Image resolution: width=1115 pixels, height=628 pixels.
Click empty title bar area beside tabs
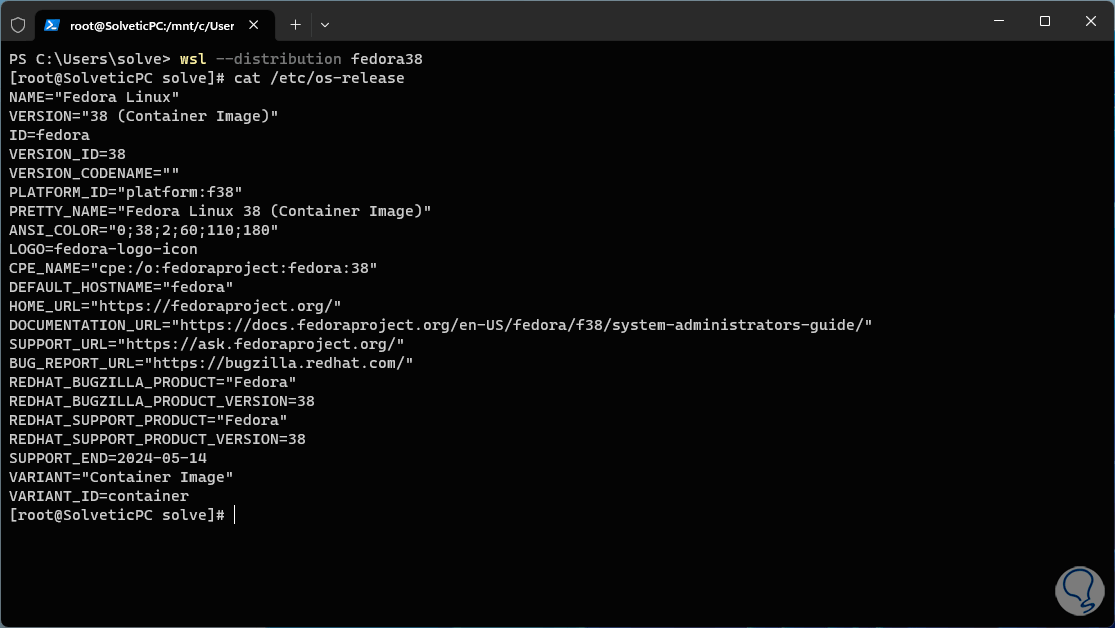[x=650, y=22]
